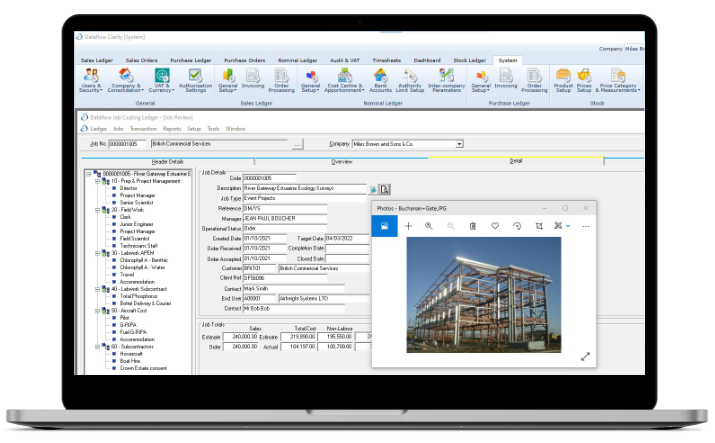This screenshot has height=443, width=715.
Task: Open Prices Setup in Stock group
Action: point(584,80)
